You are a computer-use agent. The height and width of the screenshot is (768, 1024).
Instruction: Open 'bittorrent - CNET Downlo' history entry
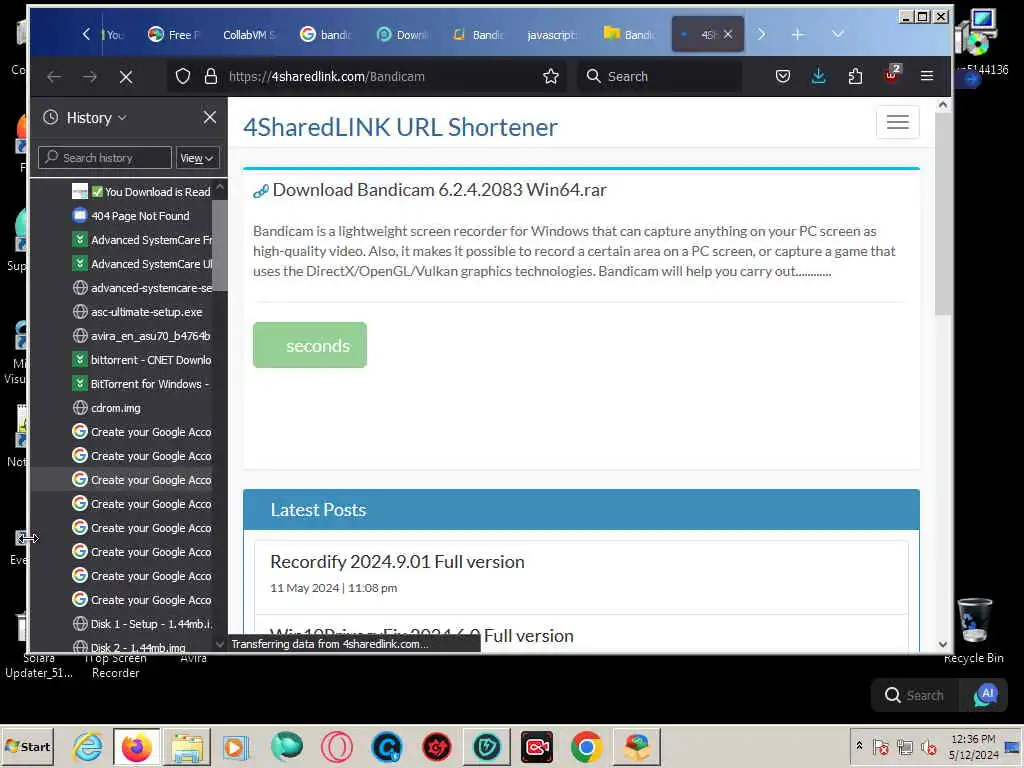click(140, 360)
